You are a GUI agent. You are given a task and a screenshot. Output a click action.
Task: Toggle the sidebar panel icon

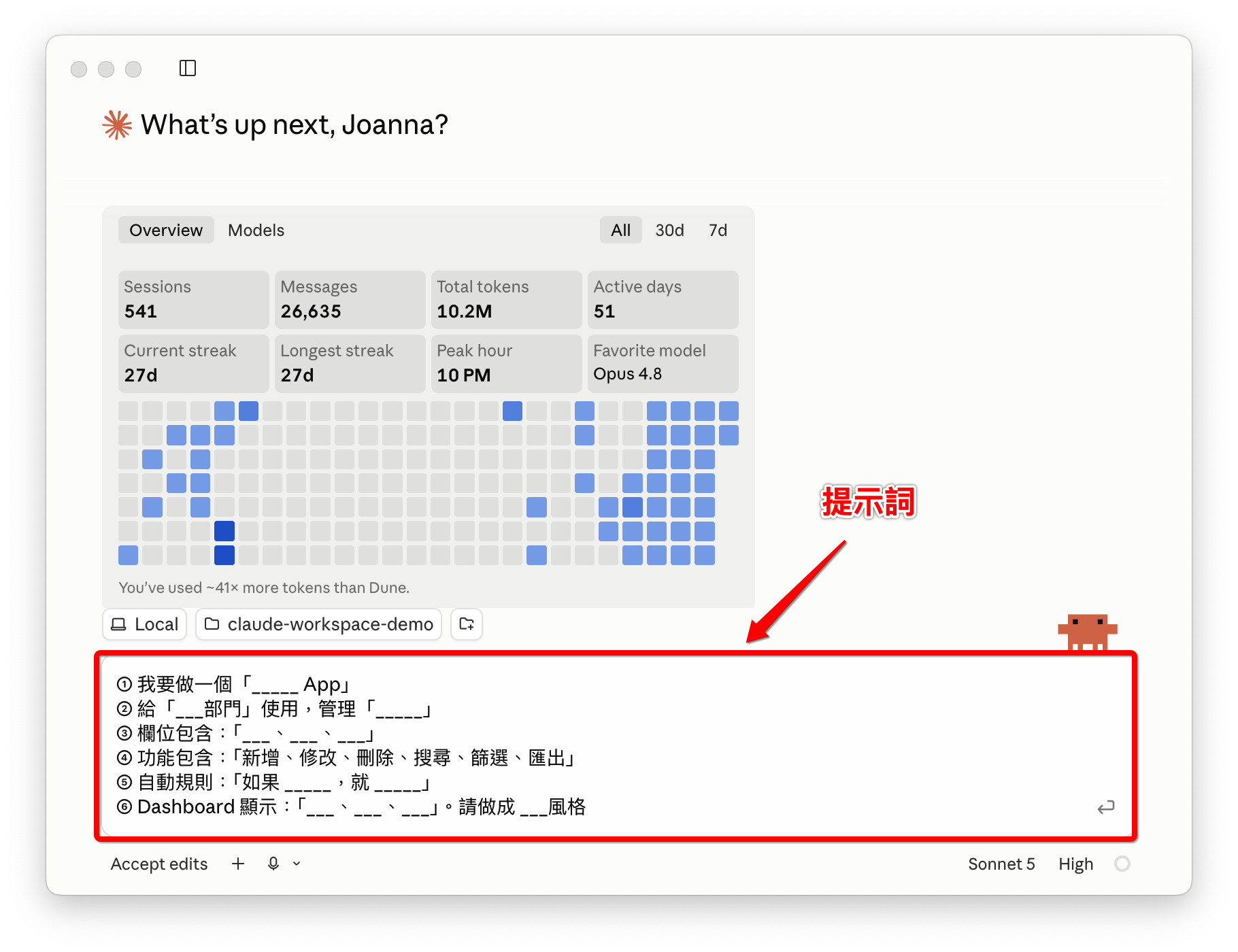pos(188,68)
